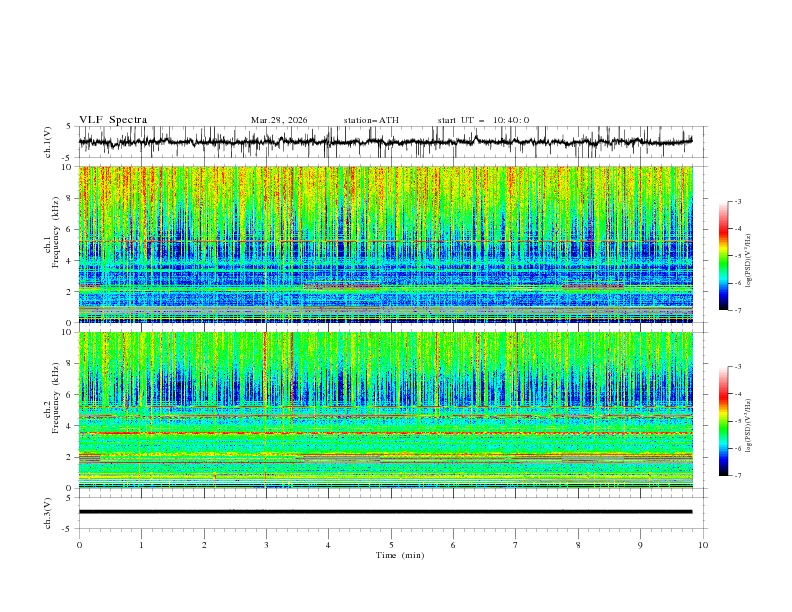Click time axis tick label "6"
The width and height of the screenshot is (792, 612).
(x=453, y=545)
